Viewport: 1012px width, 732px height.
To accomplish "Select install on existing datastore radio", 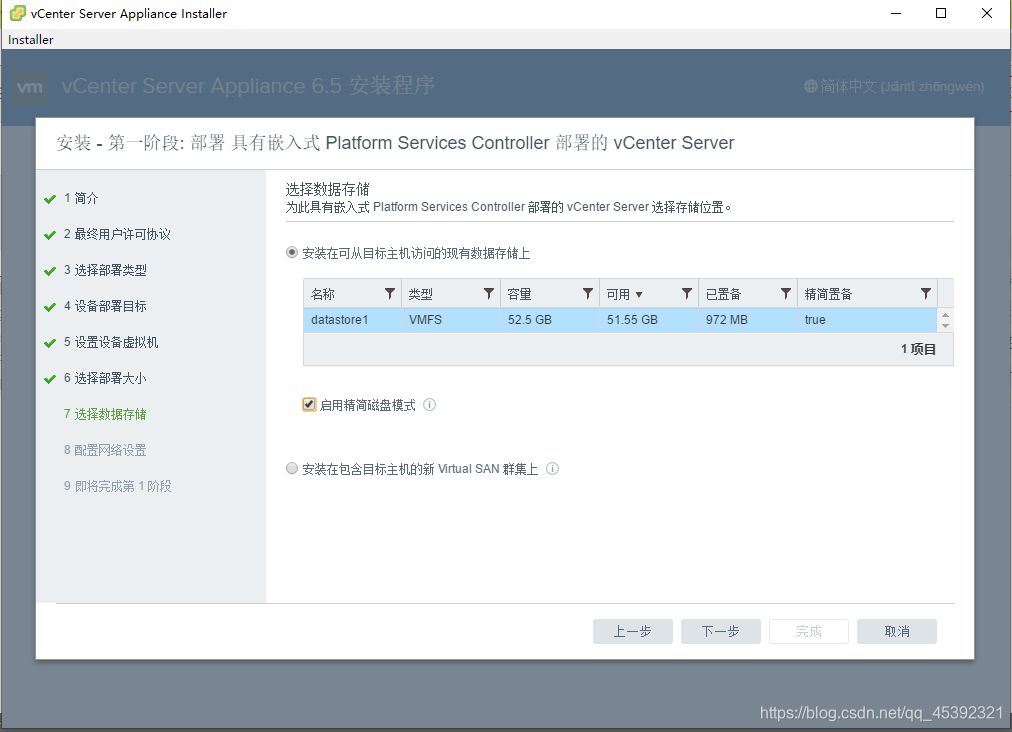I will tap(292, 252).
